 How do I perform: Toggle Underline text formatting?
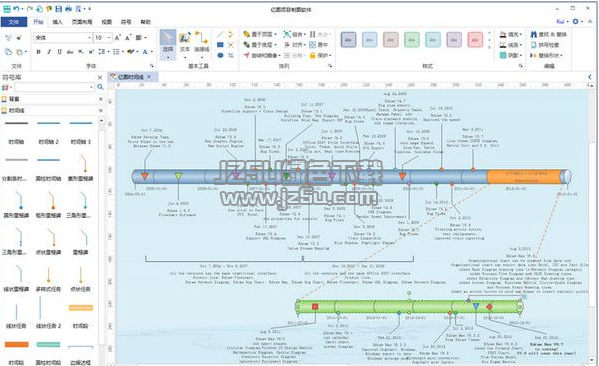tap(60, 52)
